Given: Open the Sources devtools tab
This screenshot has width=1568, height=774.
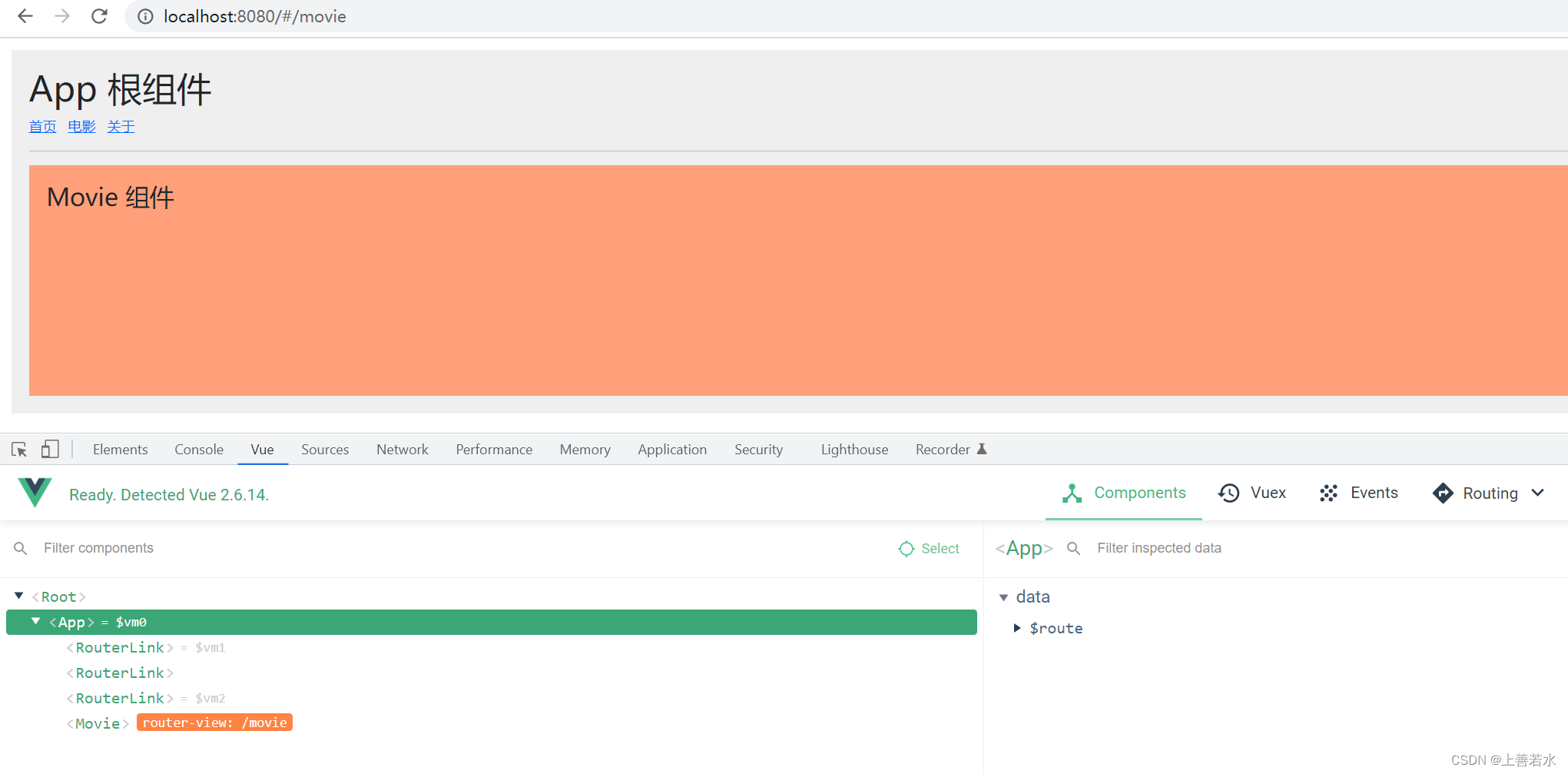Looking at the screenshot, I should tap(325, 450).
